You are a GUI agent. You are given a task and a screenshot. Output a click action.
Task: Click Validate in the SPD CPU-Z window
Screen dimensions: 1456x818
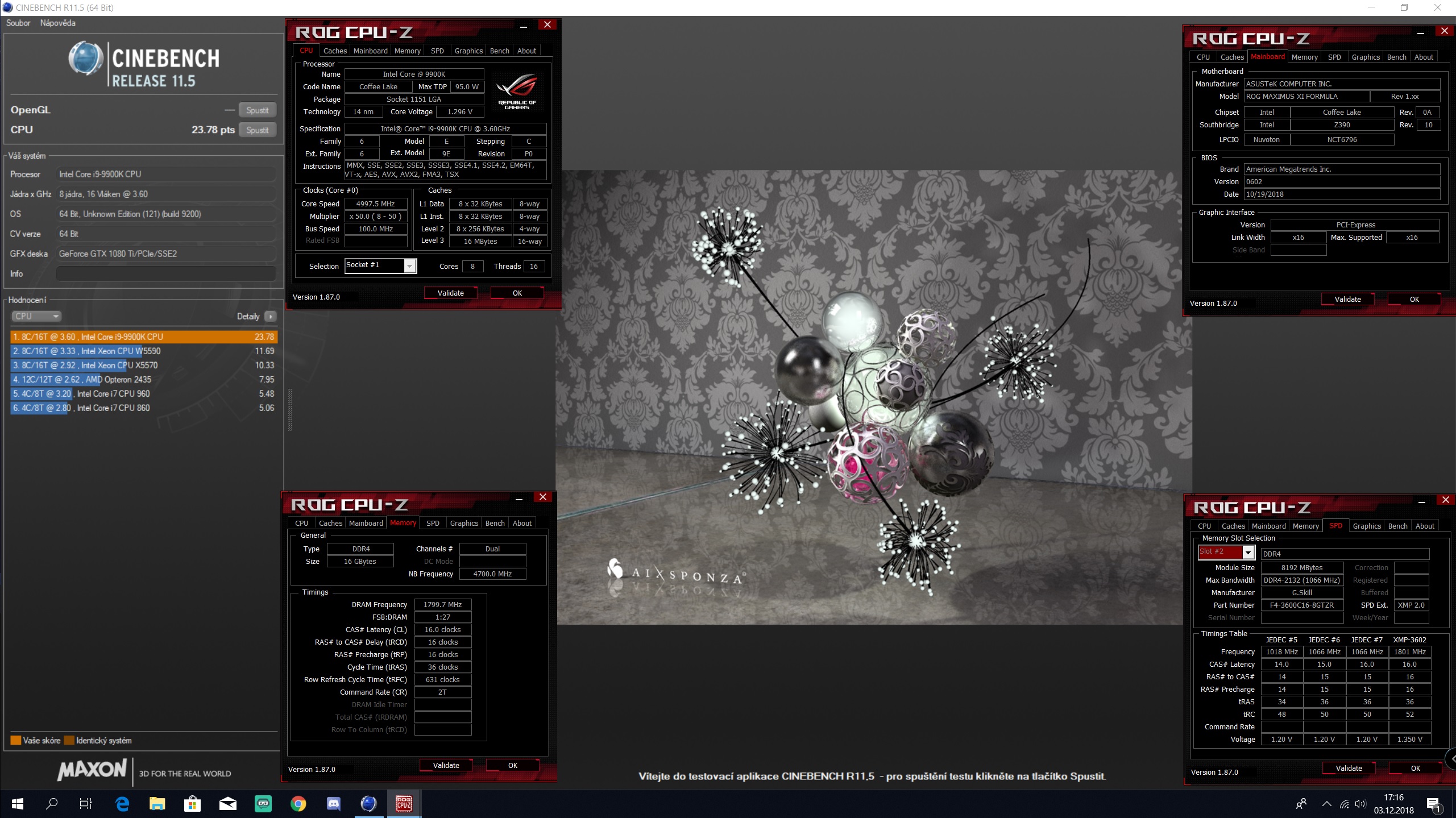click(1349, 768)
